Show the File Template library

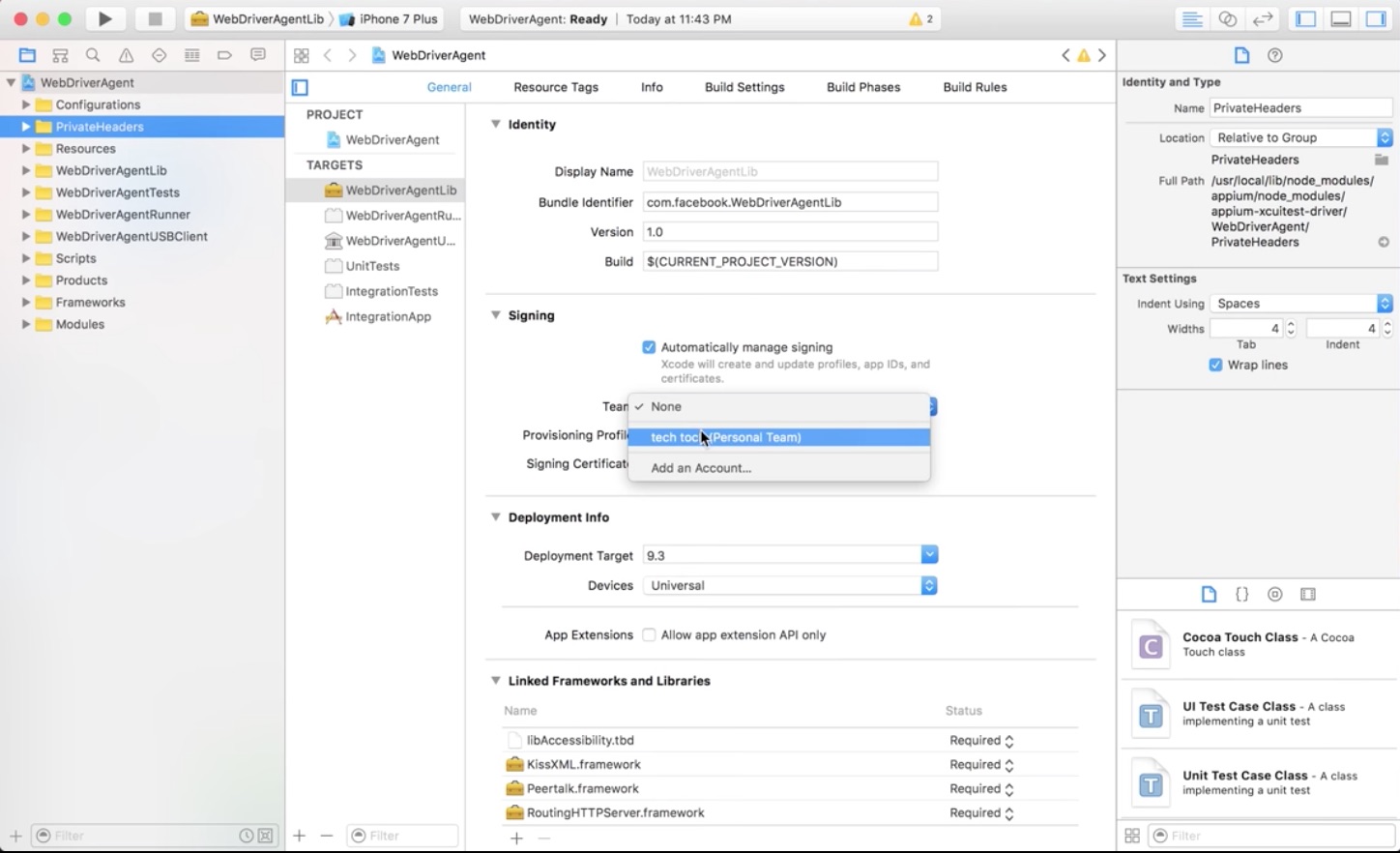point(1209,595)
